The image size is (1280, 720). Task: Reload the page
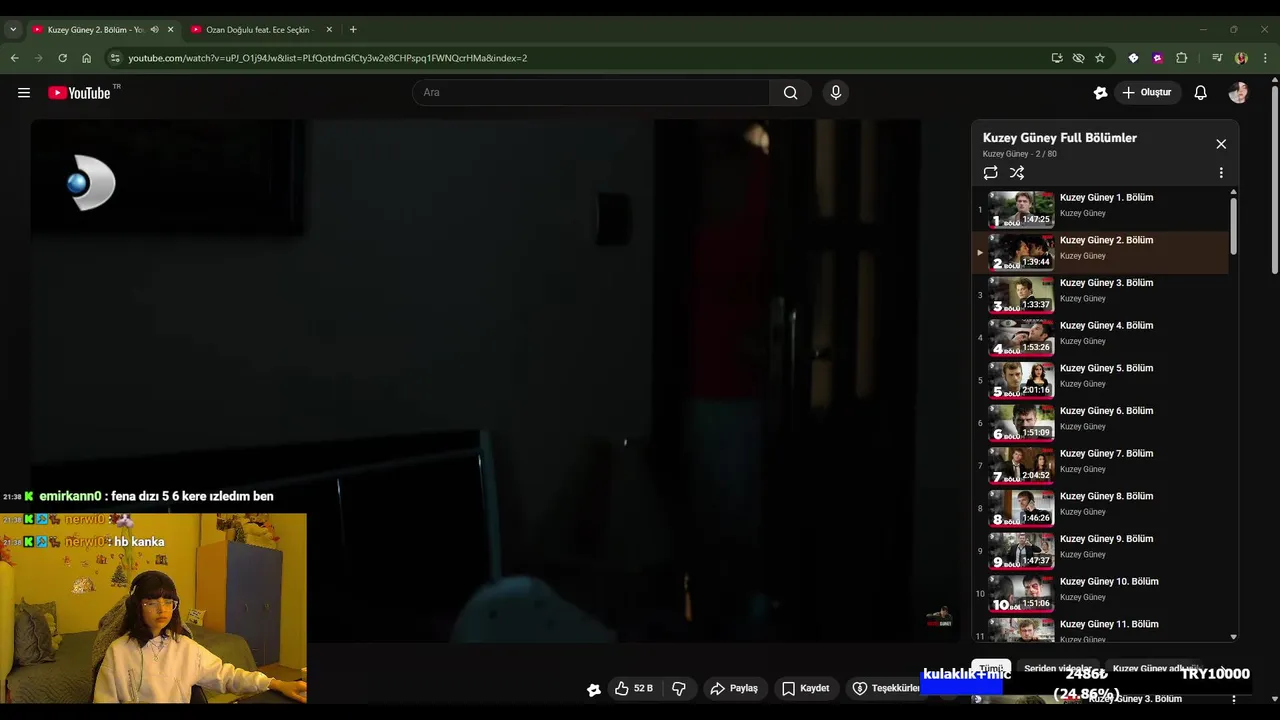tap(62, 58)
